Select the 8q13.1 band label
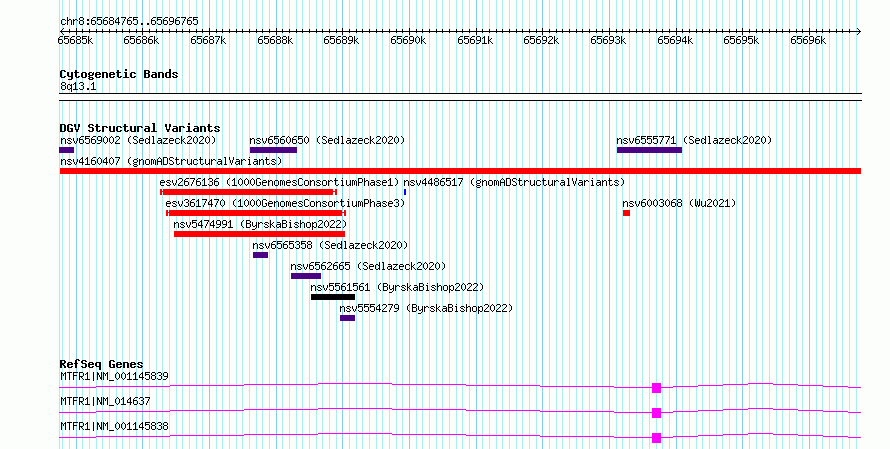 78,86
